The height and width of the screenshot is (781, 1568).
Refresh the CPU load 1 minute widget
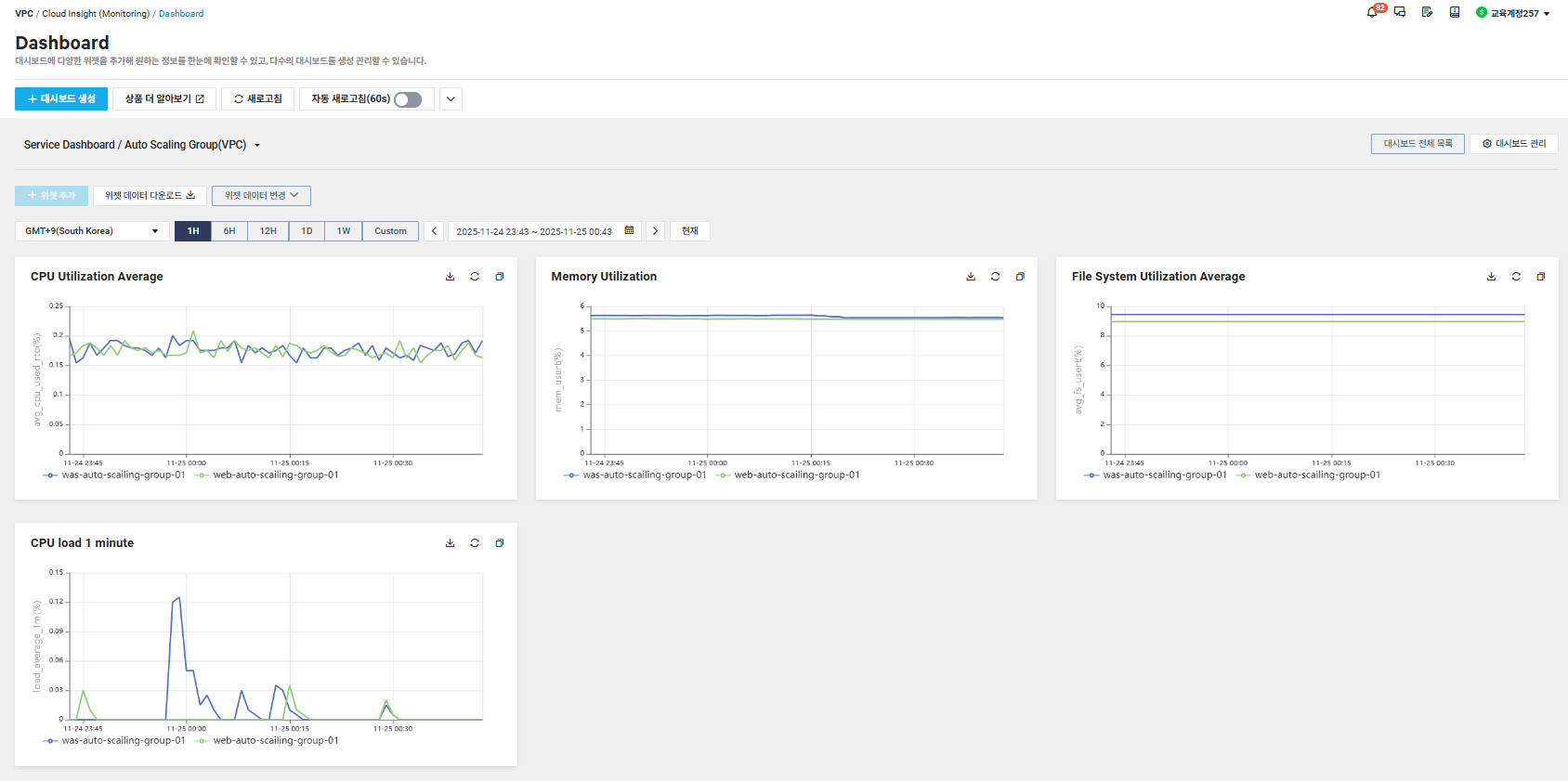tap(475, 543)
